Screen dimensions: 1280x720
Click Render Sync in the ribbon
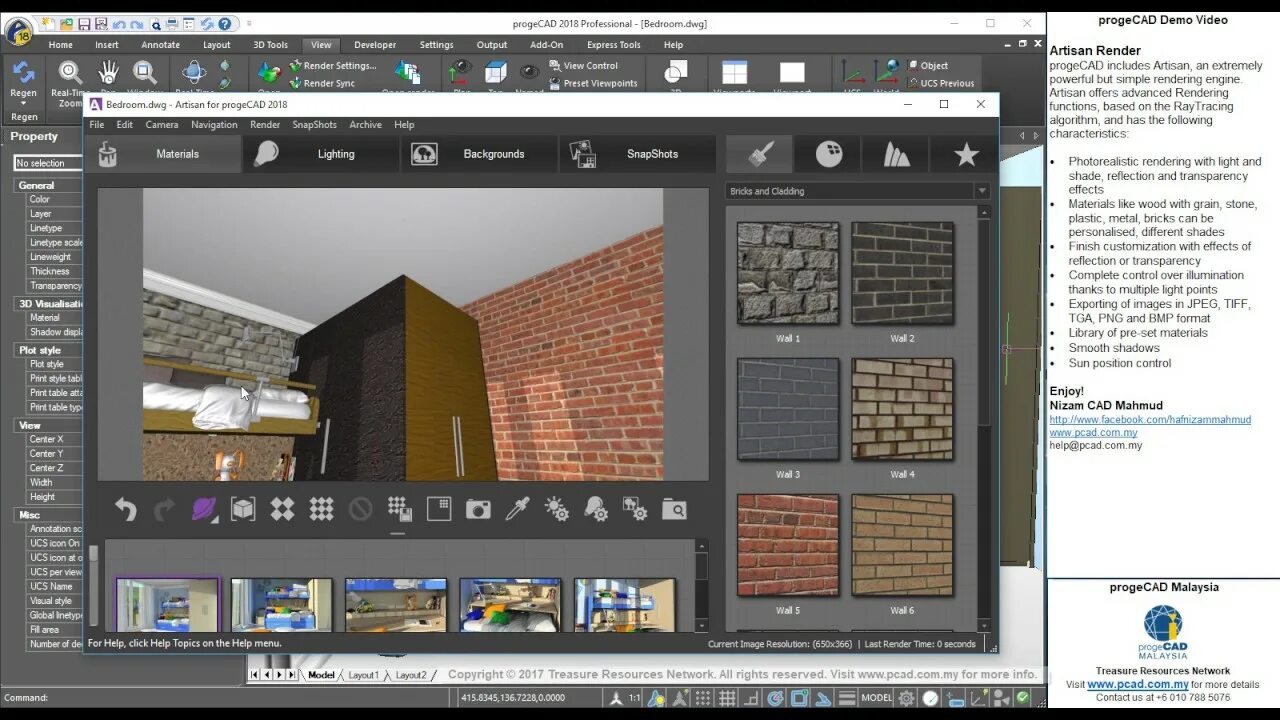(321, 84)
